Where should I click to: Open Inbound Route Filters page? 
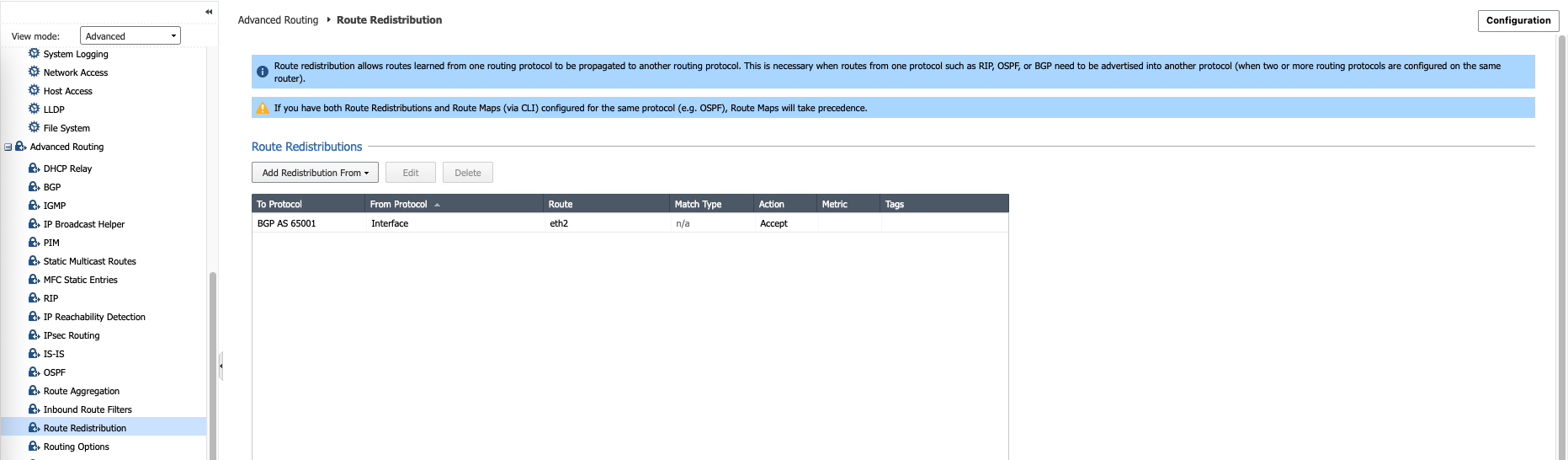click(88, 409)
